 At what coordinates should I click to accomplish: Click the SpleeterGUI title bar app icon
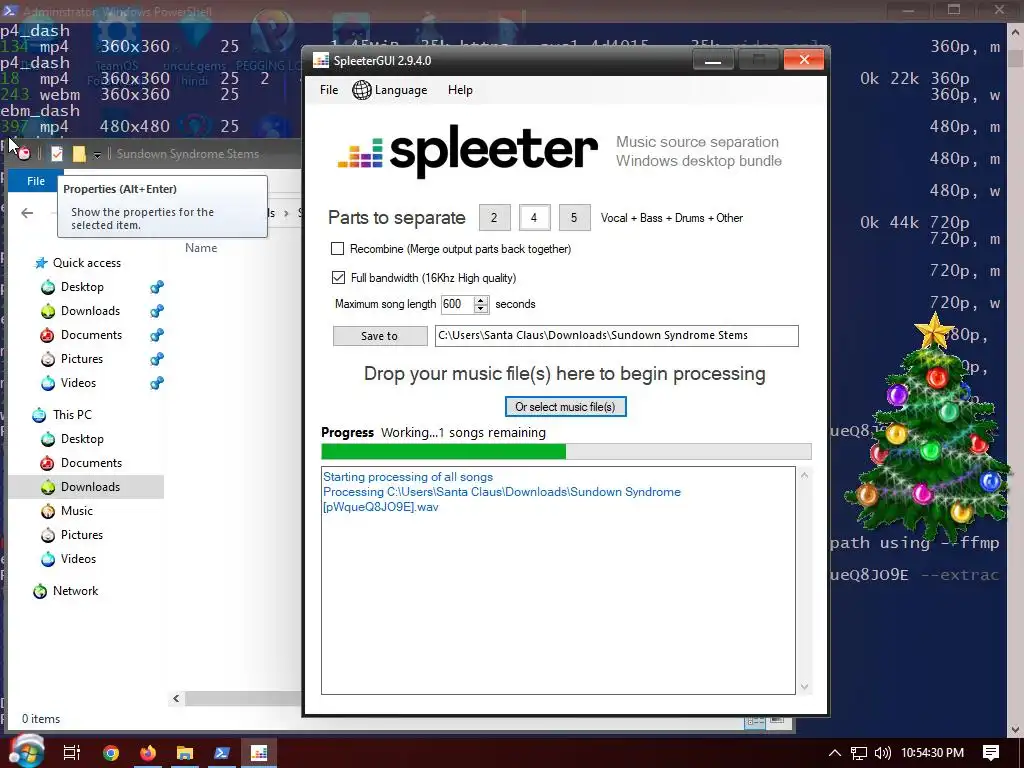coord(321,61)
